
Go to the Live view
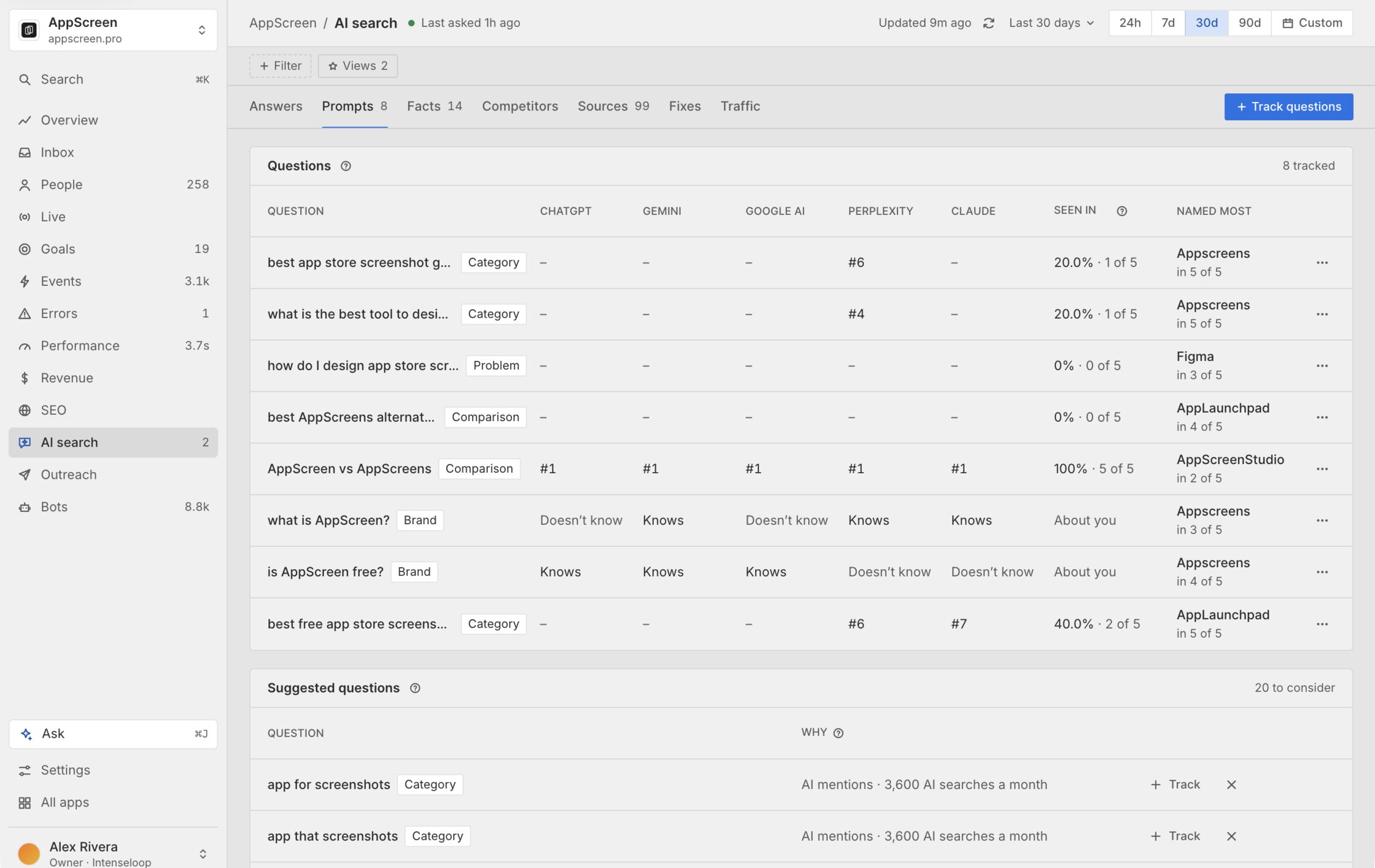(x=114, y=217)
